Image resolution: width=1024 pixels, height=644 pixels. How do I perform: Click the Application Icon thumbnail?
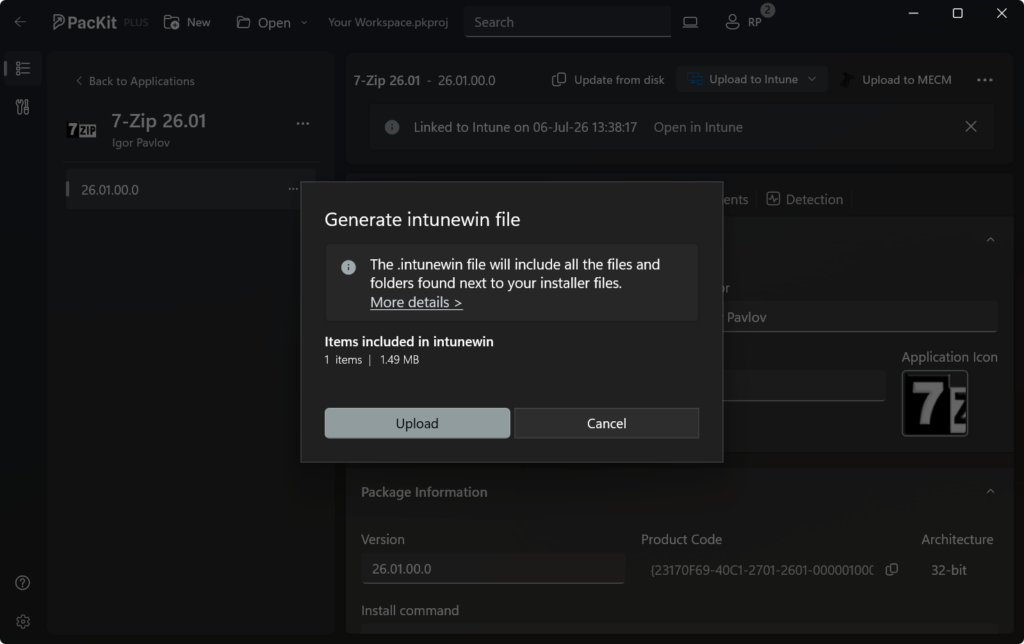(935, 403)
